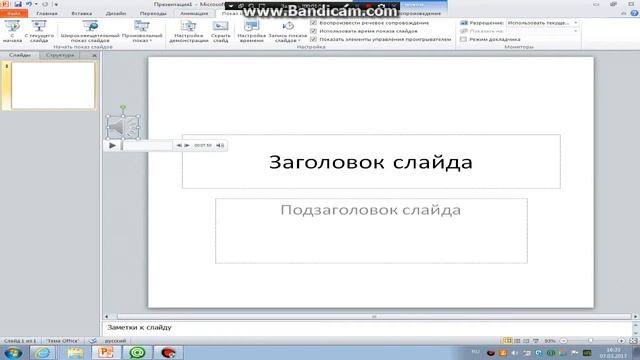This screenshot has width=640, height=360.
Task: Toggle Воспроизвести речевое сопровождение checkbox
Action: 313,23
